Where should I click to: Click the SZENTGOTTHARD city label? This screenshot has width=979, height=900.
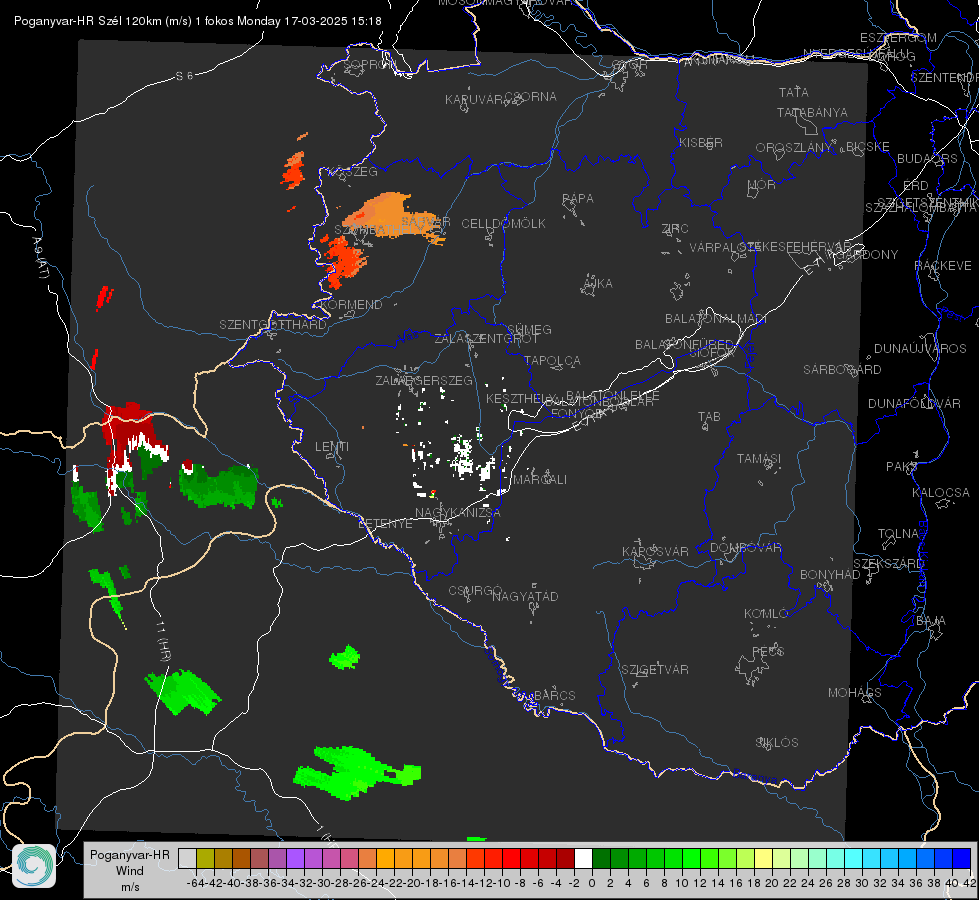pyautogui.click(x=273, y=325)
